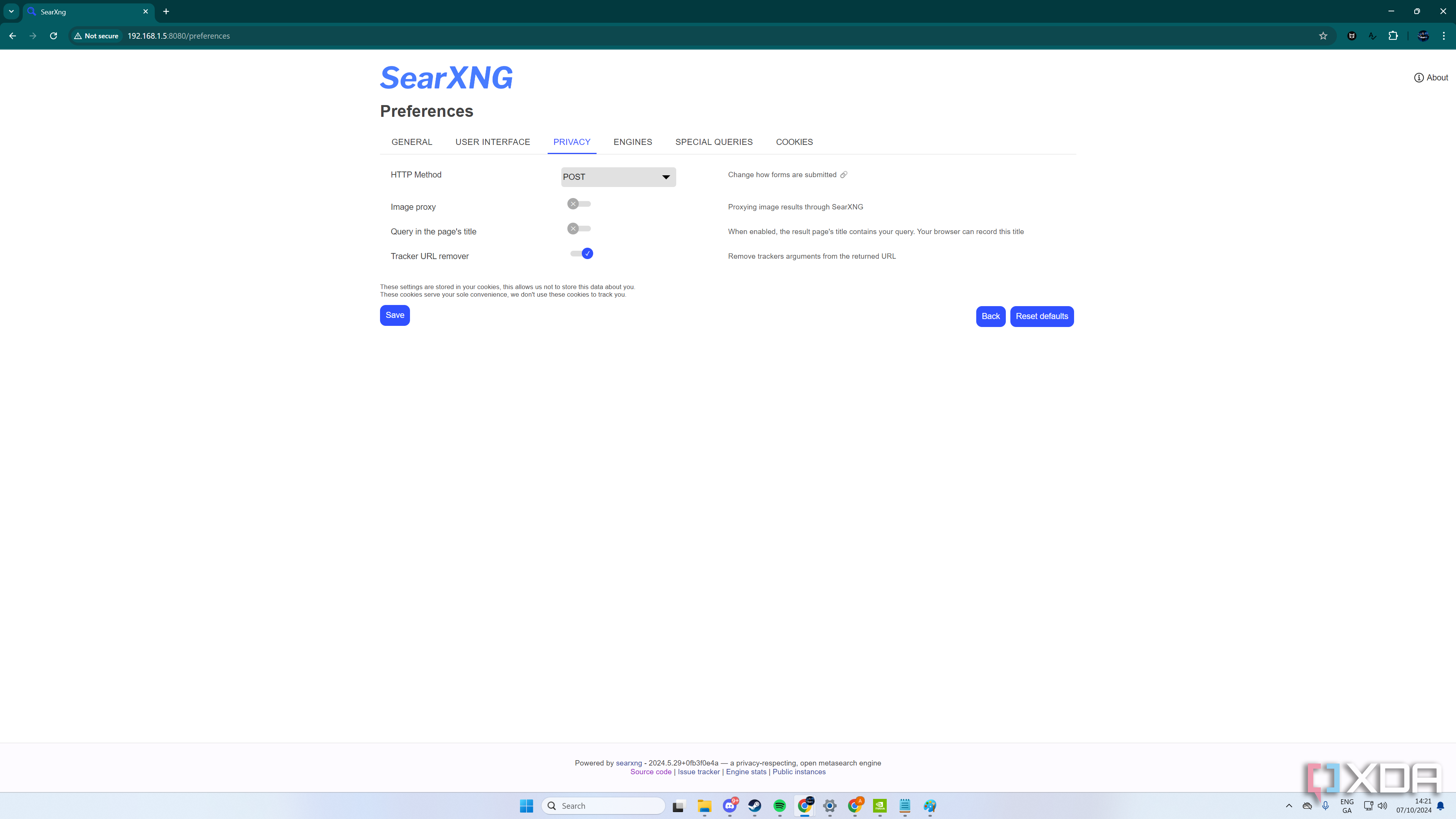Switch the ENG GA input language

(x=1347, y=806)
